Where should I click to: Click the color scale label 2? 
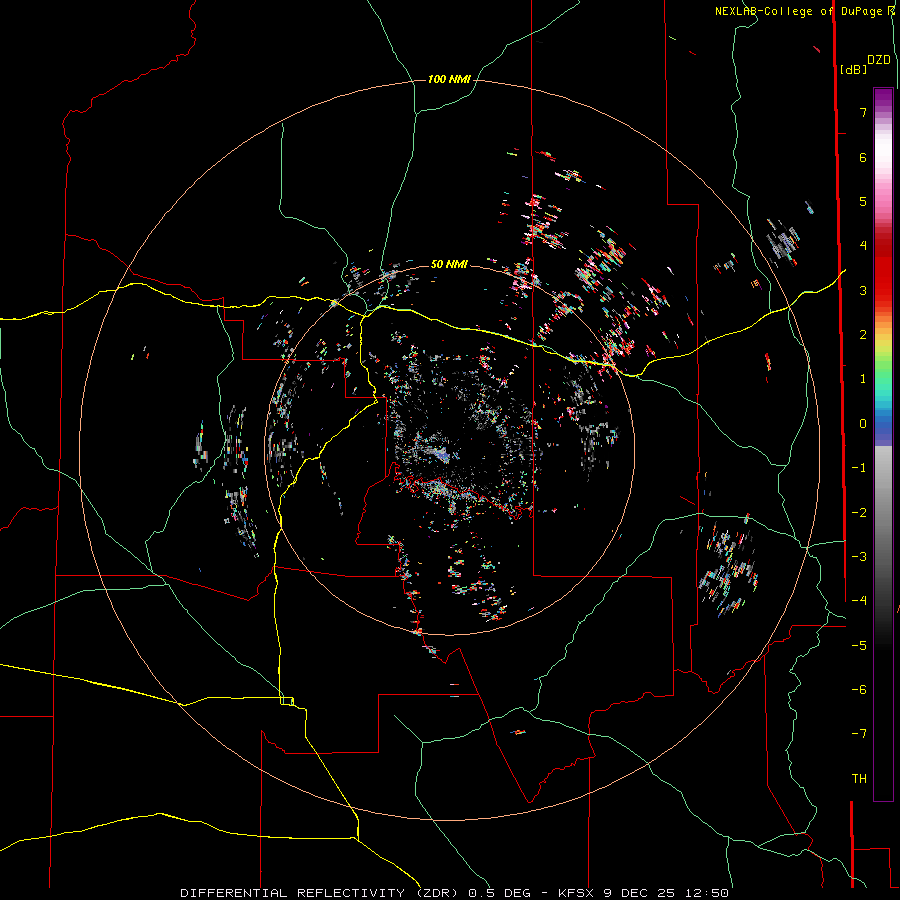click(x=863, y=335)
